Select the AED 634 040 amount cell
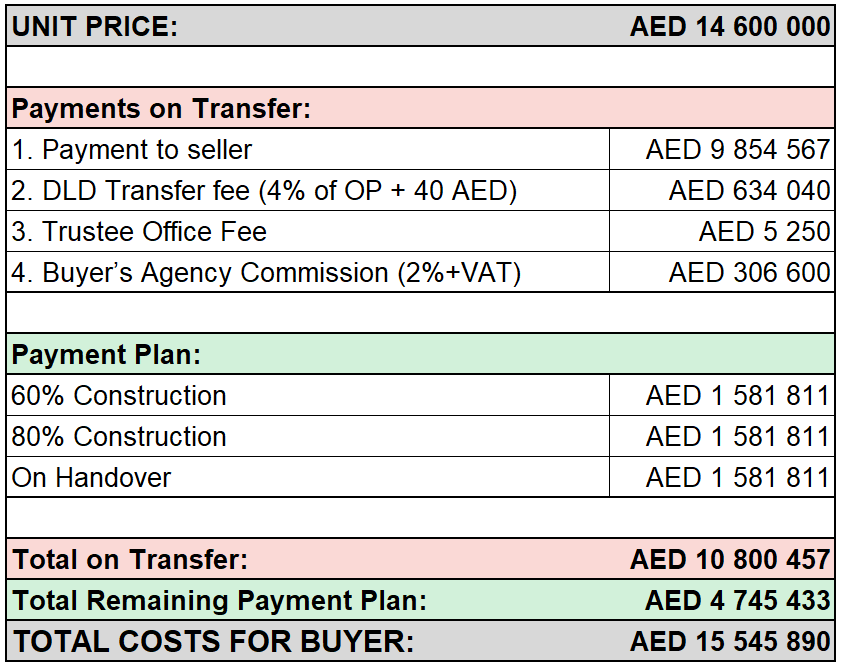Viewport: 842px width, 668px height. [x=722, y=191]
